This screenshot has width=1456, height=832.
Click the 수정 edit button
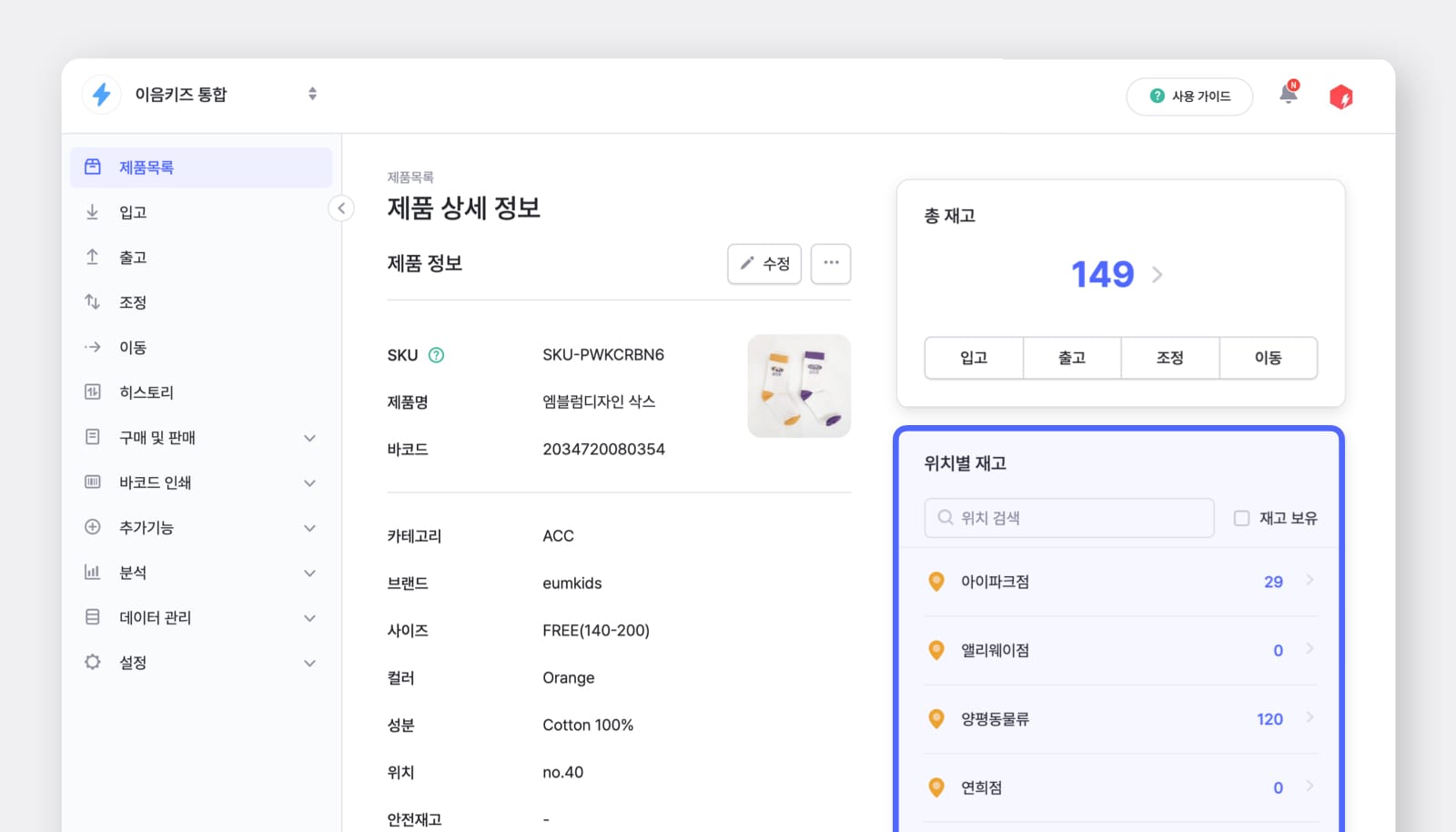click(763, 263)
